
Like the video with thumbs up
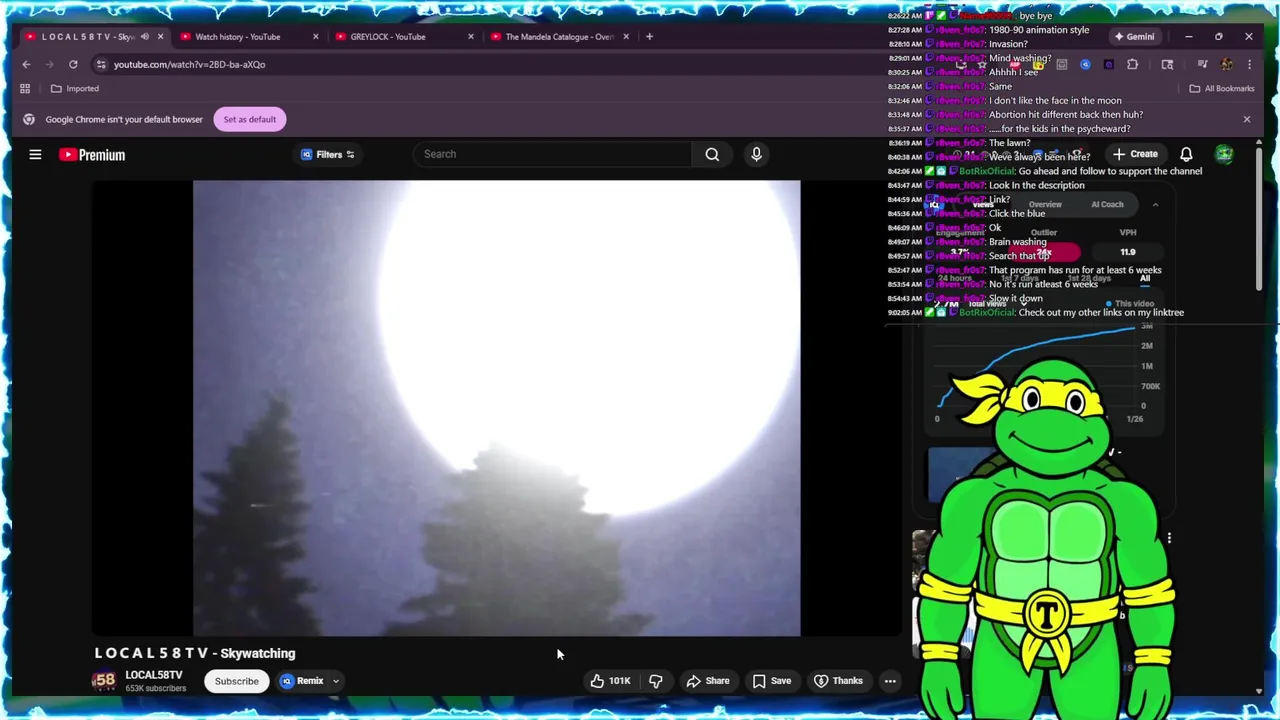click(x=610, y=681)
